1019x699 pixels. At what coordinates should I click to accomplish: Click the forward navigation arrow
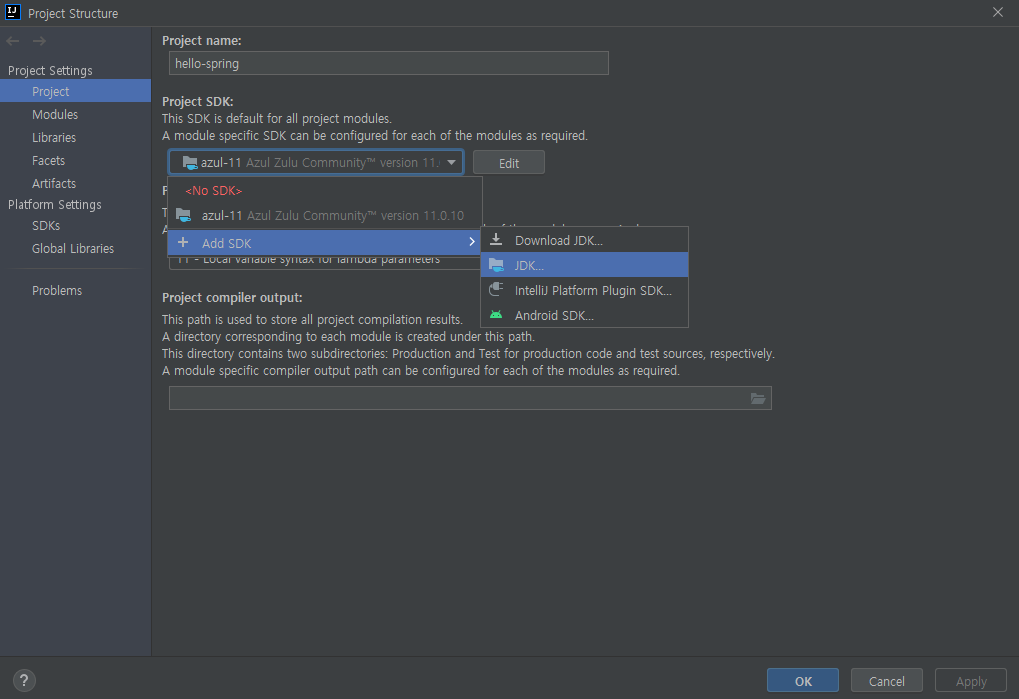pos(39,41)
